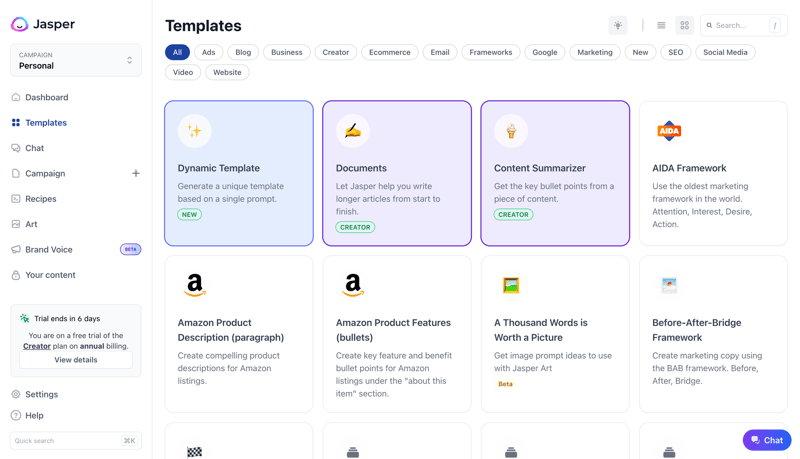Screen dimensions: 800x459
Task: Click Amazon icon on Product Features card
Action: 353,285
